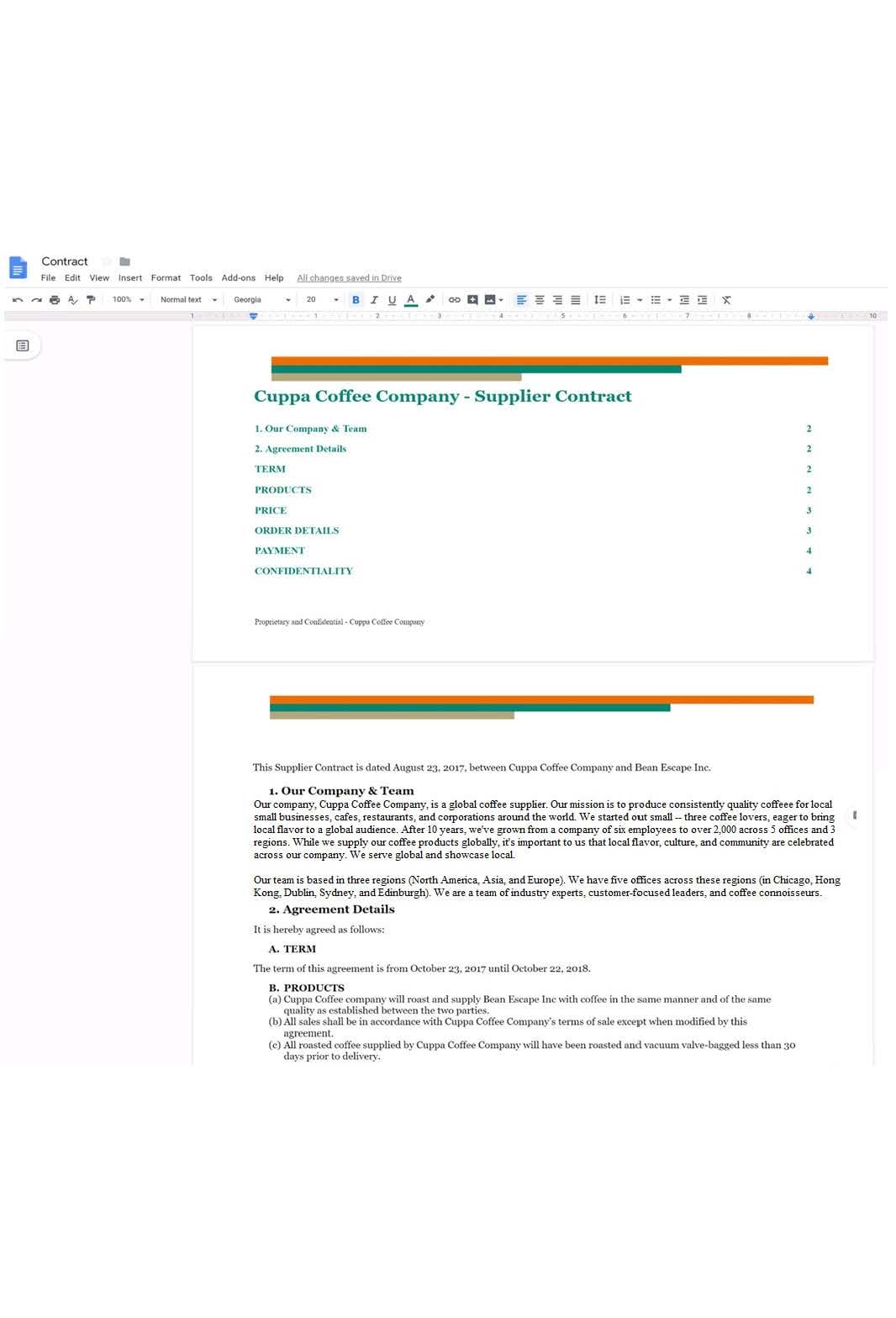Decrease the indent
The image size is (896, 1318).
[x=684, y=300]
